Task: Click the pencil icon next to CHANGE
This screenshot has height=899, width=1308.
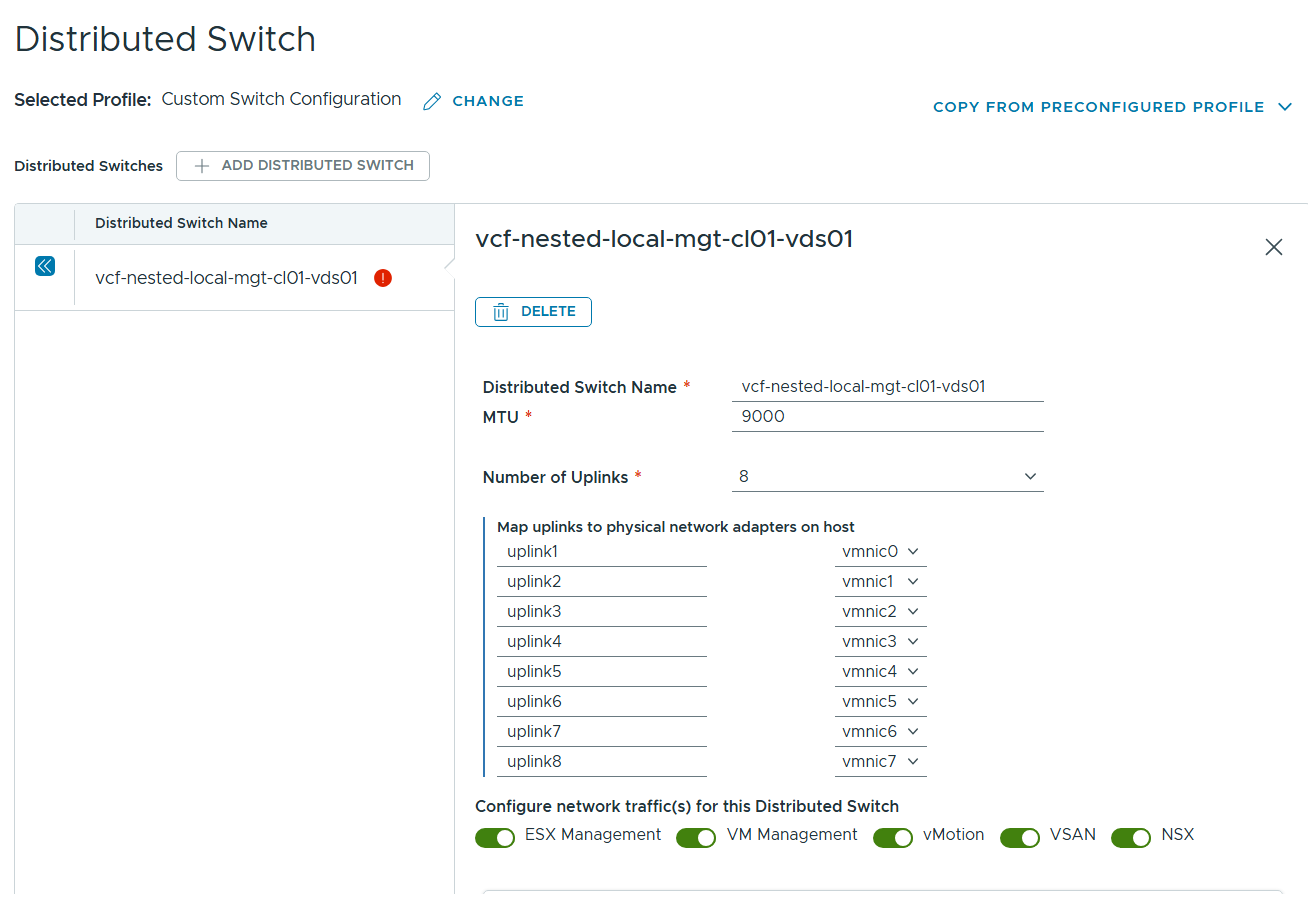Action: point(432,101)
